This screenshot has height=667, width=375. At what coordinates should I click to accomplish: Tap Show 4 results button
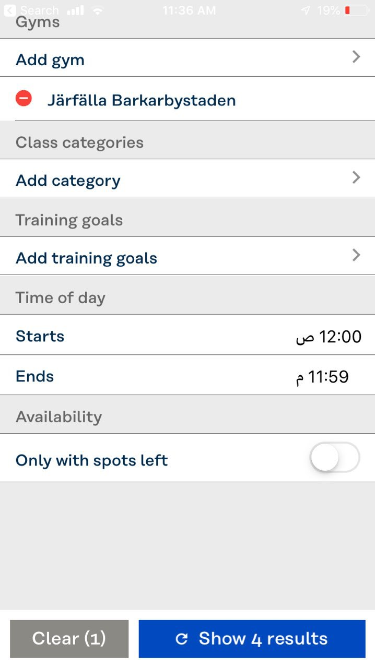tap(252, 638)
